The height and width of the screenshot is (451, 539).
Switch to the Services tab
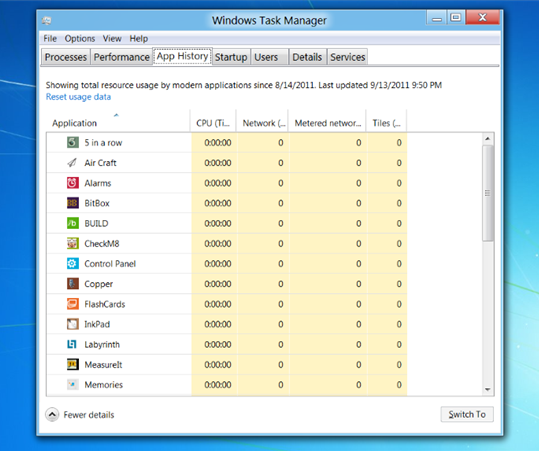(x=348, y=57)
